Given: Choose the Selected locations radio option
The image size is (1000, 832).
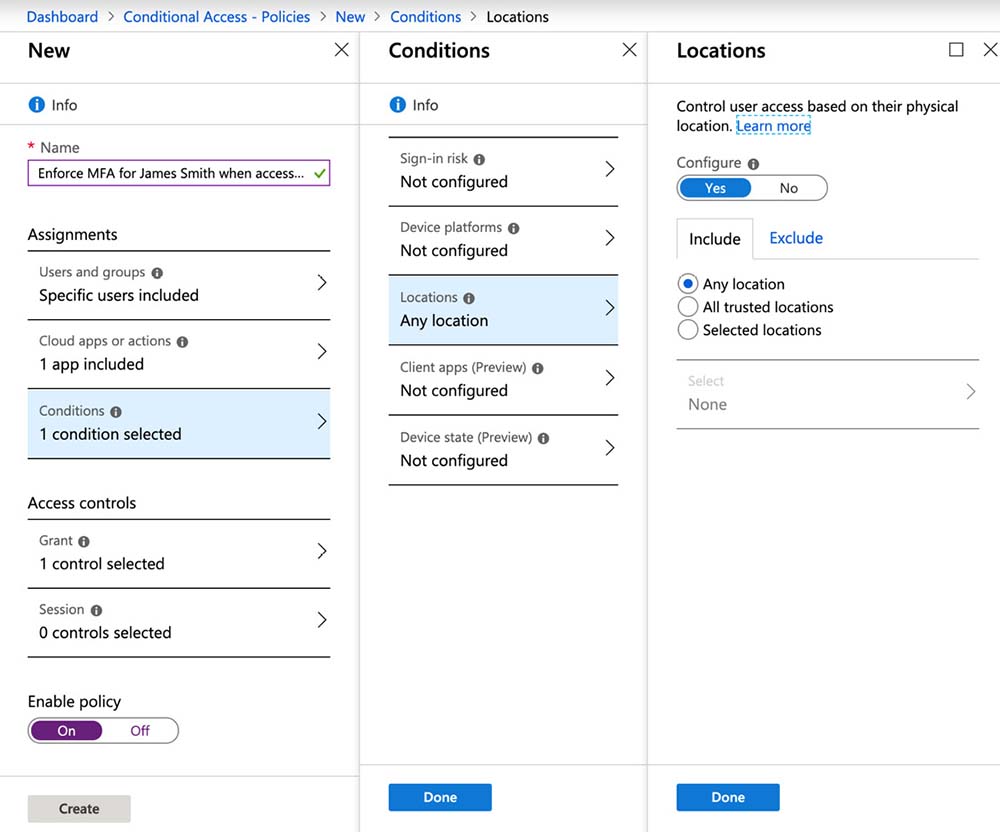Looking at the screenshot, I should [x=688, y=330].
